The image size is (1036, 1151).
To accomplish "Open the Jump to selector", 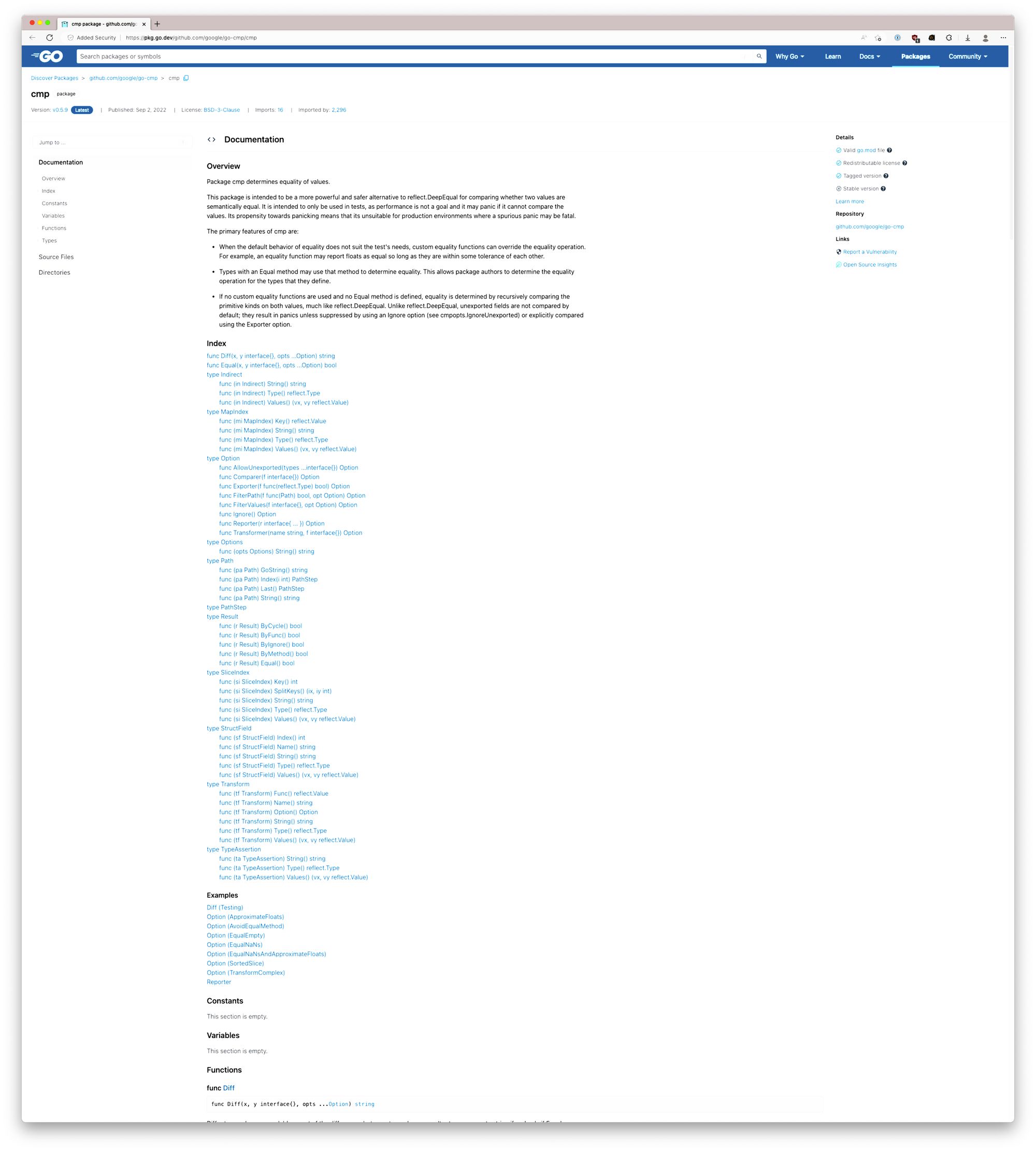I will pyautogui.click(x=112, y=143).
